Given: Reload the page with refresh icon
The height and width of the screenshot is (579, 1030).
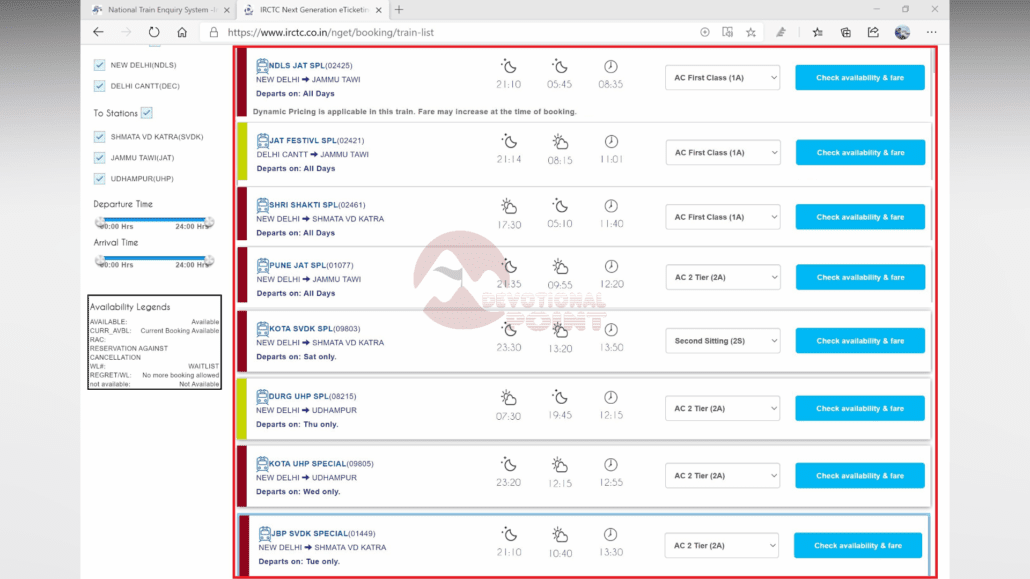Looking at the screenshot, I should tap(154, 32).
